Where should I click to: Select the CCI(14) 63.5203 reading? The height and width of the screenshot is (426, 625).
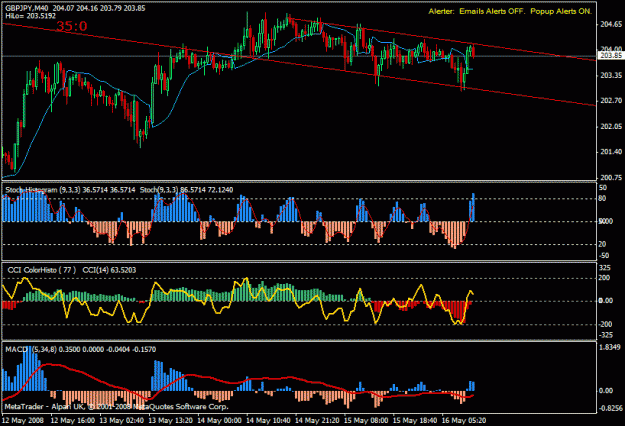[109, 270]
